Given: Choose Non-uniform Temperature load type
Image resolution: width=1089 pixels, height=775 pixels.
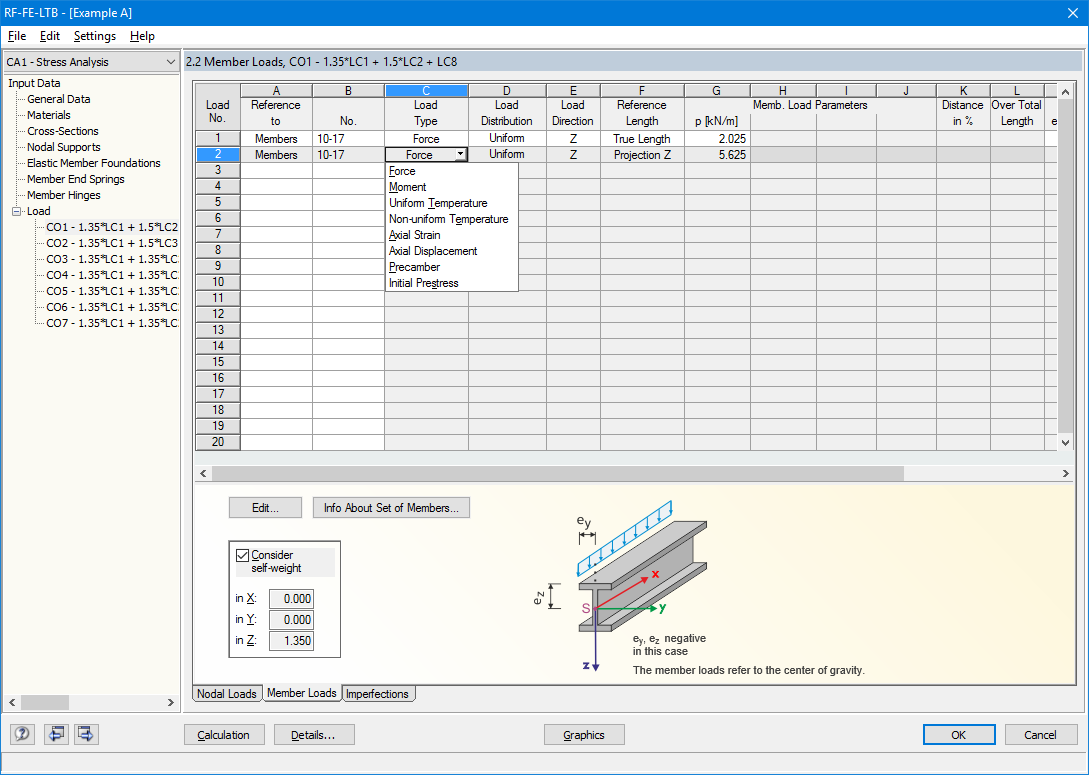Looking at the screenshot, I should pos(451,219).
